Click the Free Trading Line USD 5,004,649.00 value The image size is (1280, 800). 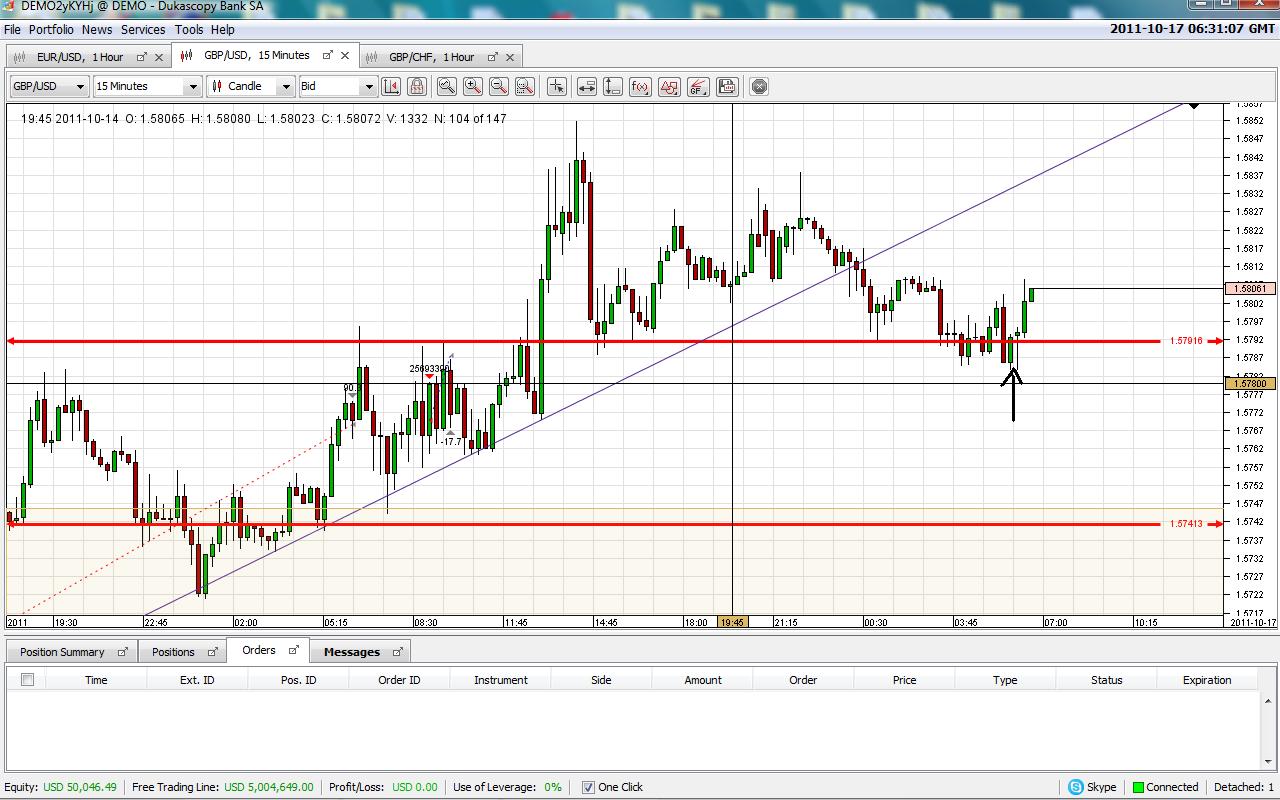[x=268, y=787]
